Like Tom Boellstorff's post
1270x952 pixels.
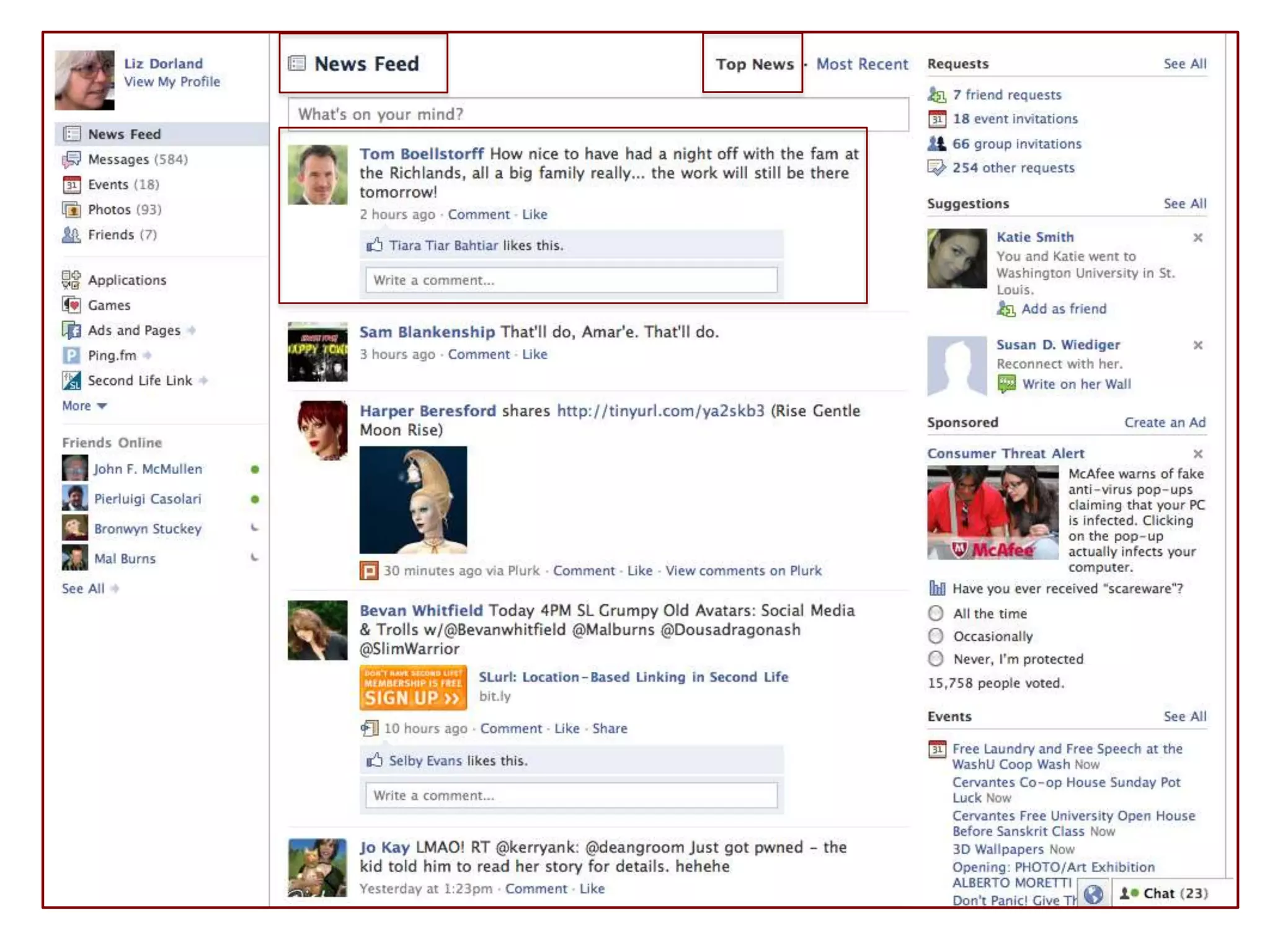[535, 214]
